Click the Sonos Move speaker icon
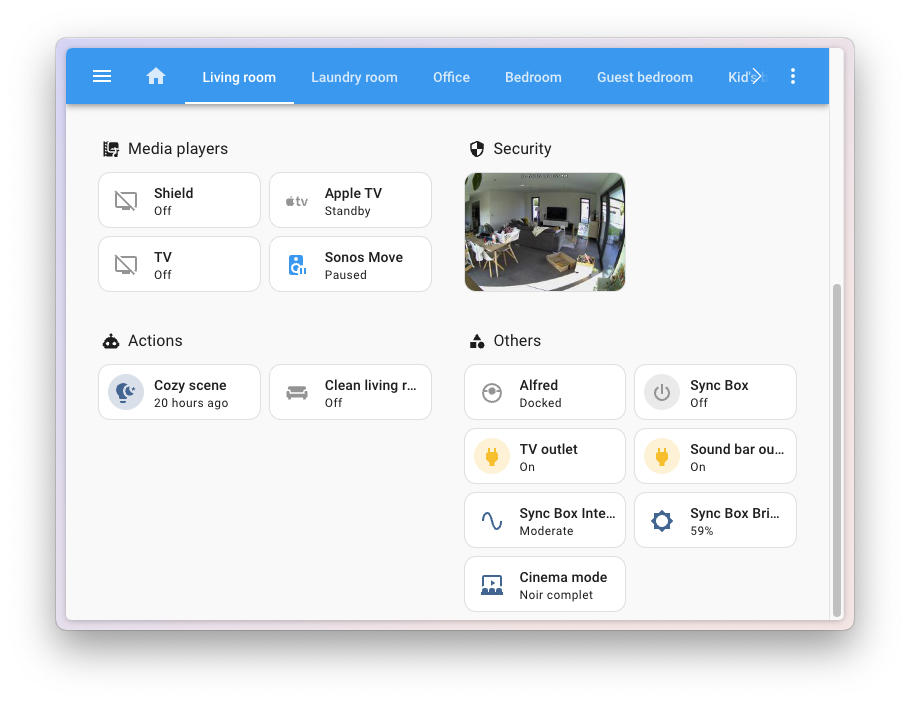This screenshot has height=704, width=910. pyautogui.click(x=295, y=264)
